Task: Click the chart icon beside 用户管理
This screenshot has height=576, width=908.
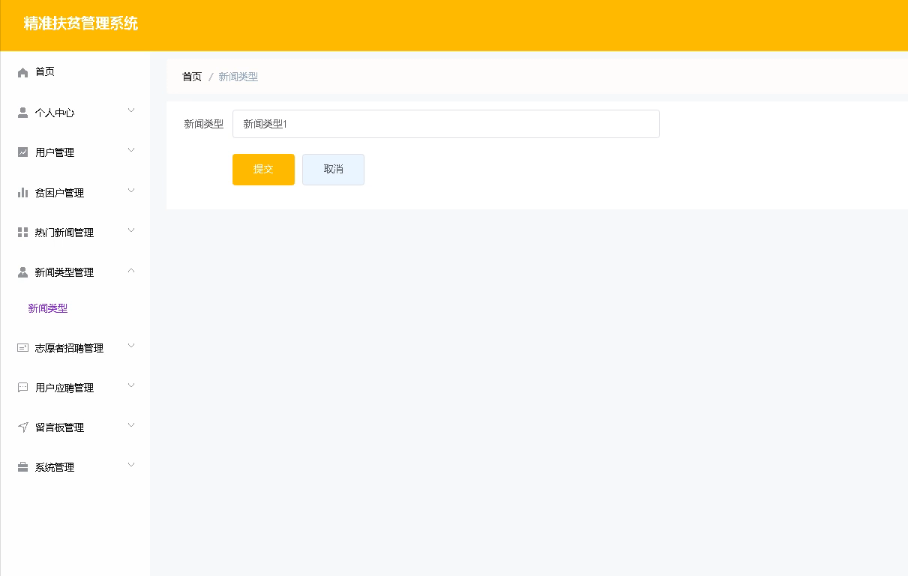Action: click(23, 152)
